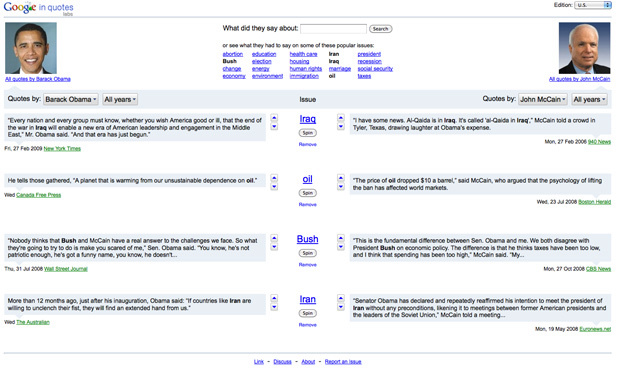Open the All years dropdown for Obama

(120, 99)
